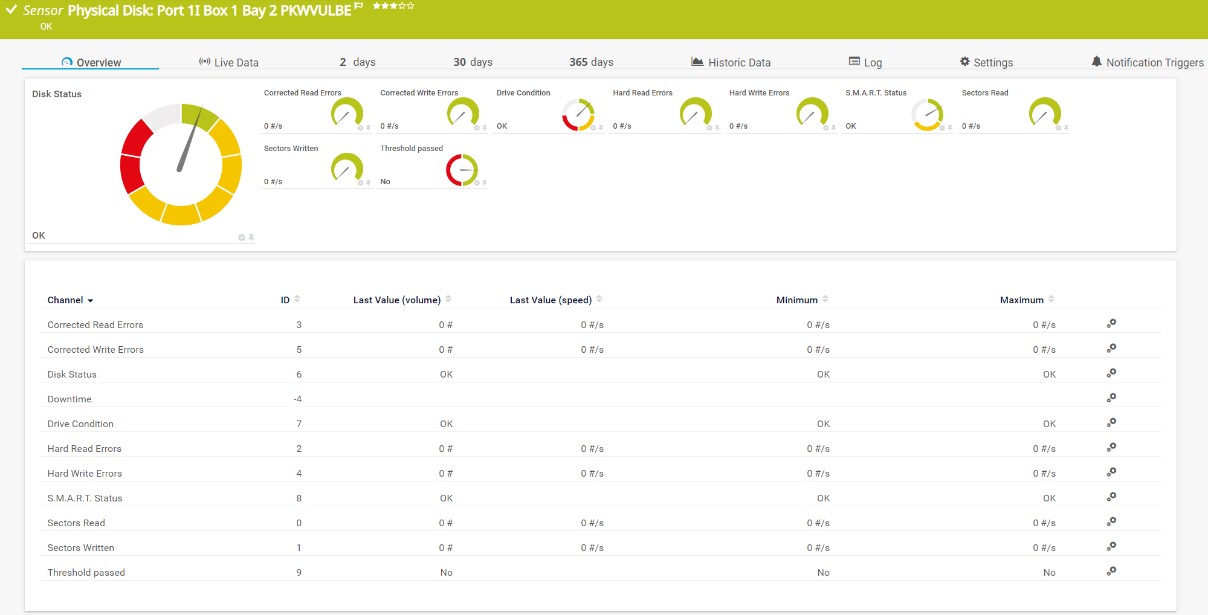This screenshot has height=615, width=1208.
Task: Click the flag icon beside the sensor name
Action: (358, 6)
